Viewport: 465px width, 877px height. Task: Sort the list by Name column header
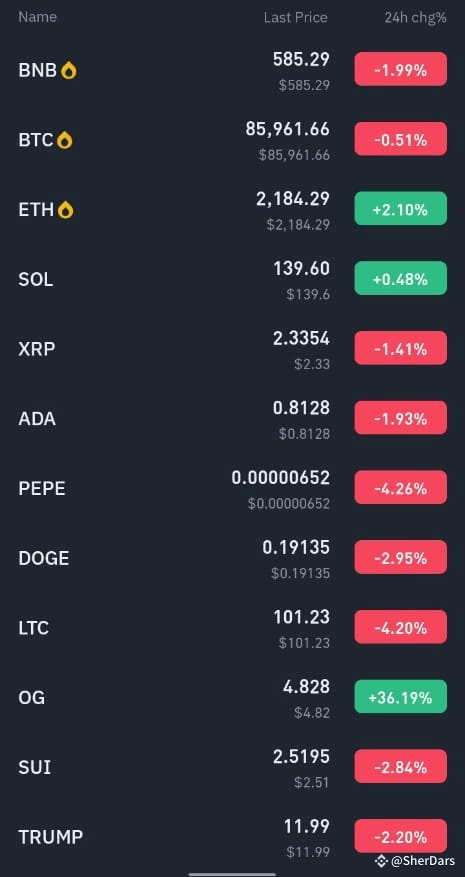pos(37,17)
